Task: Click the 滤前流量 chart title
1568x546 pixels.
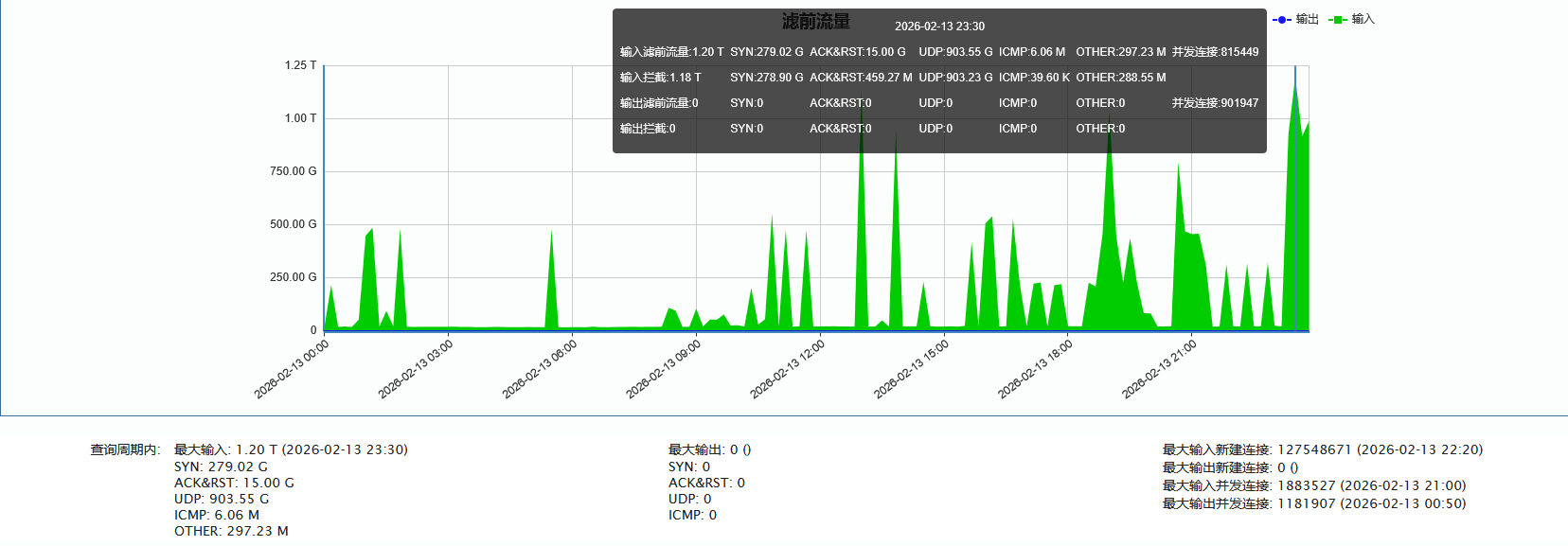Action: pyautogui.click(x=815, y=22)
